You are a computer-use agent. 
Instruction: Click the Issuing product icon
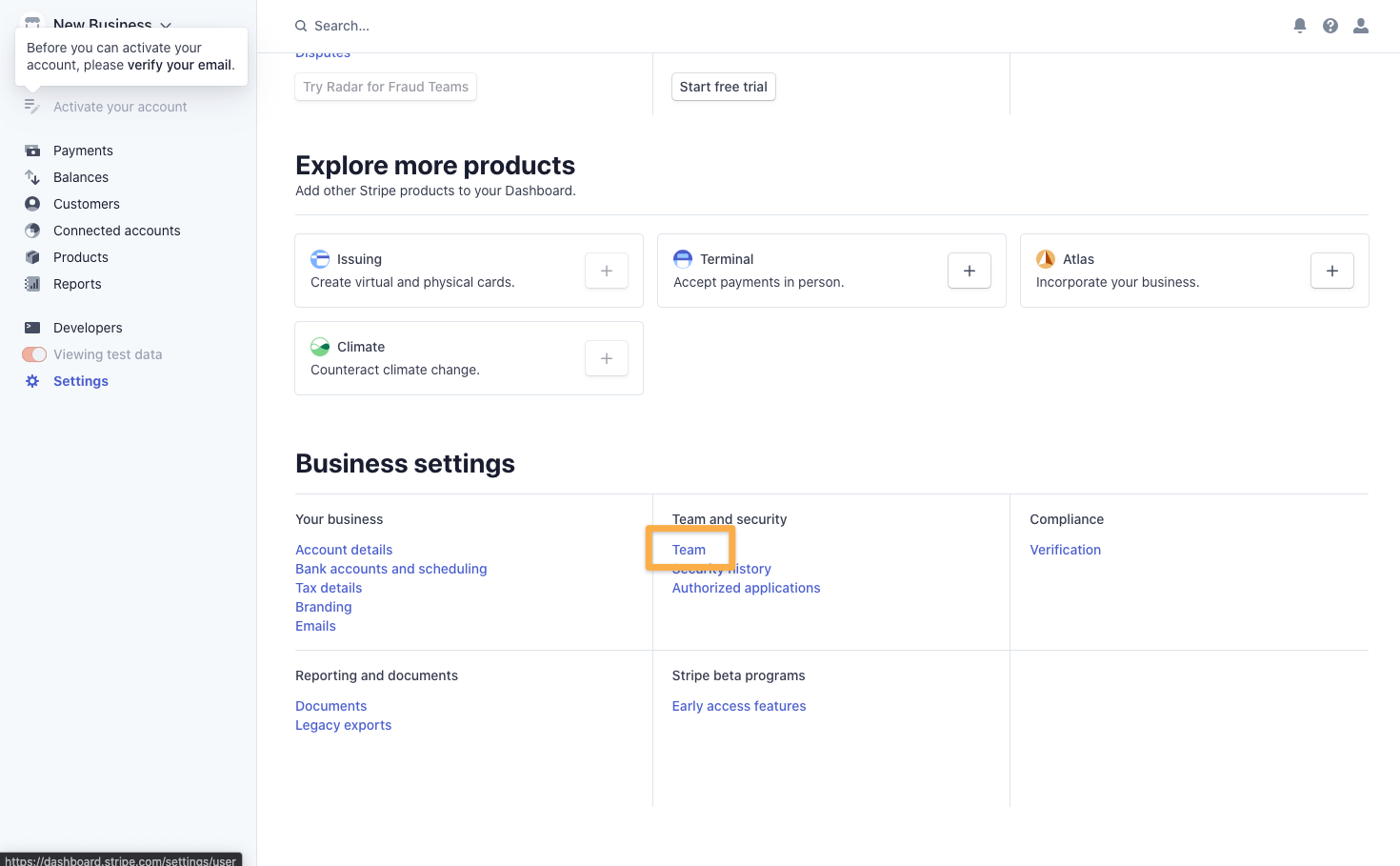(320, 259)
